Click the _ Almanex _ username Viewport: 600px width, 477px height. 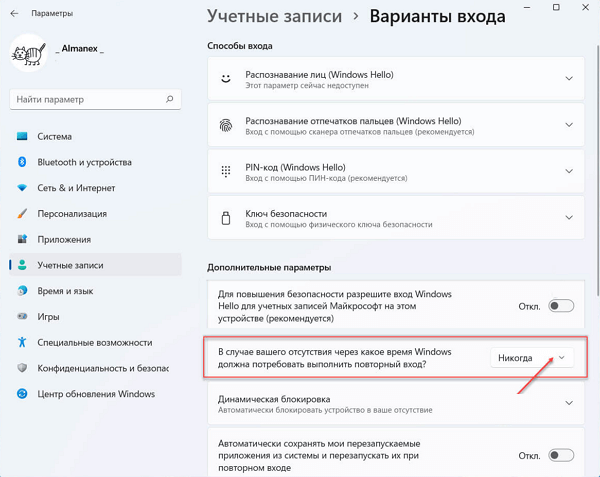80,49
